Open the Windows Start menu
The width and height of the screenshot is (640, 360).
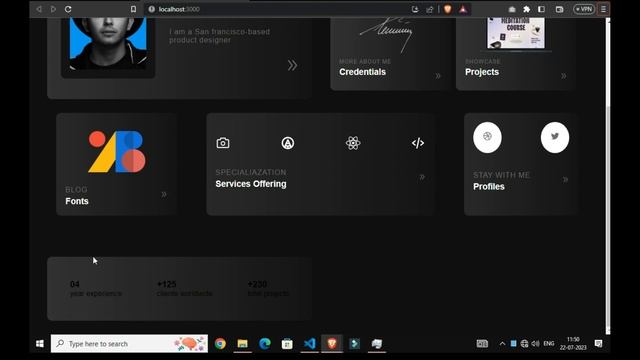[x=40, y=344]
